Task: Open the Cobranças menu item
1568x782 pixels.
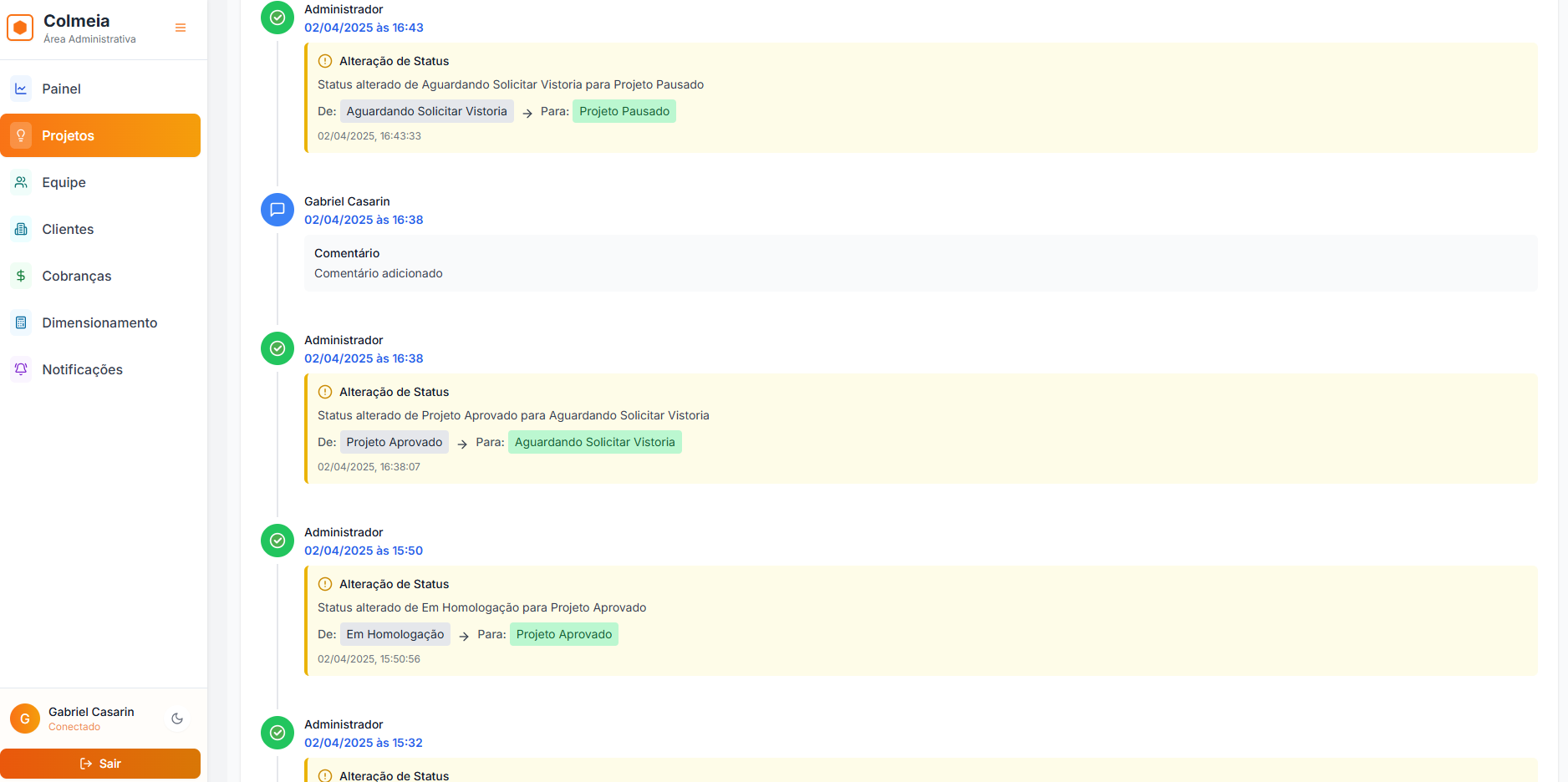Action: pos(100,276)
